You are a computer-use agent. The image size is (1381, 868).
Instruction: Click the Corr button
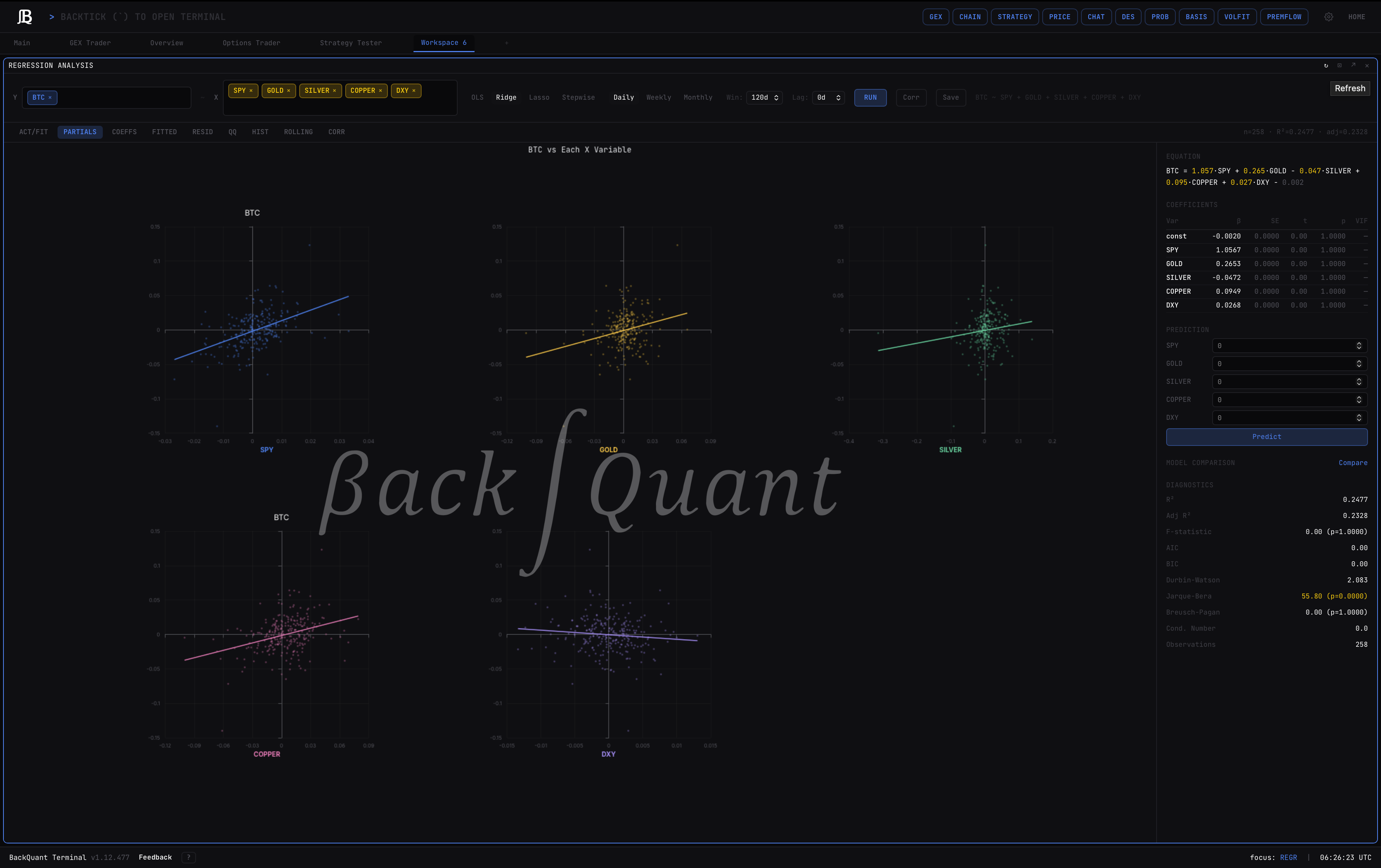911,97
